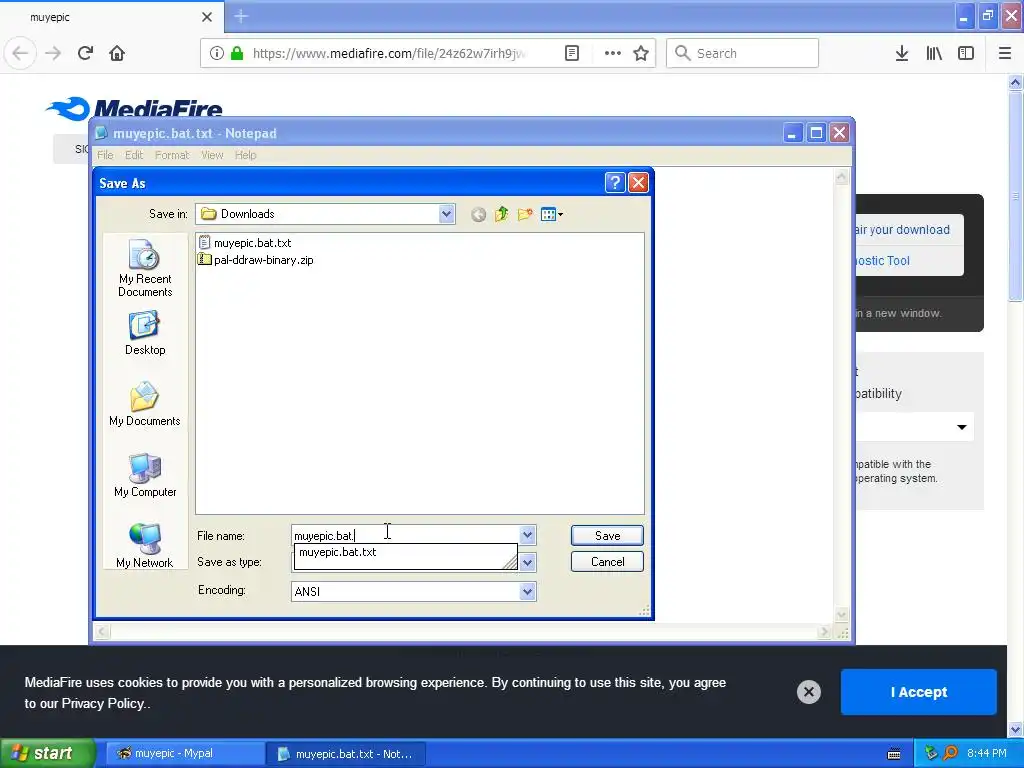Open My Network in the places bar
The image size is (1024, 768).
(145, 547)
